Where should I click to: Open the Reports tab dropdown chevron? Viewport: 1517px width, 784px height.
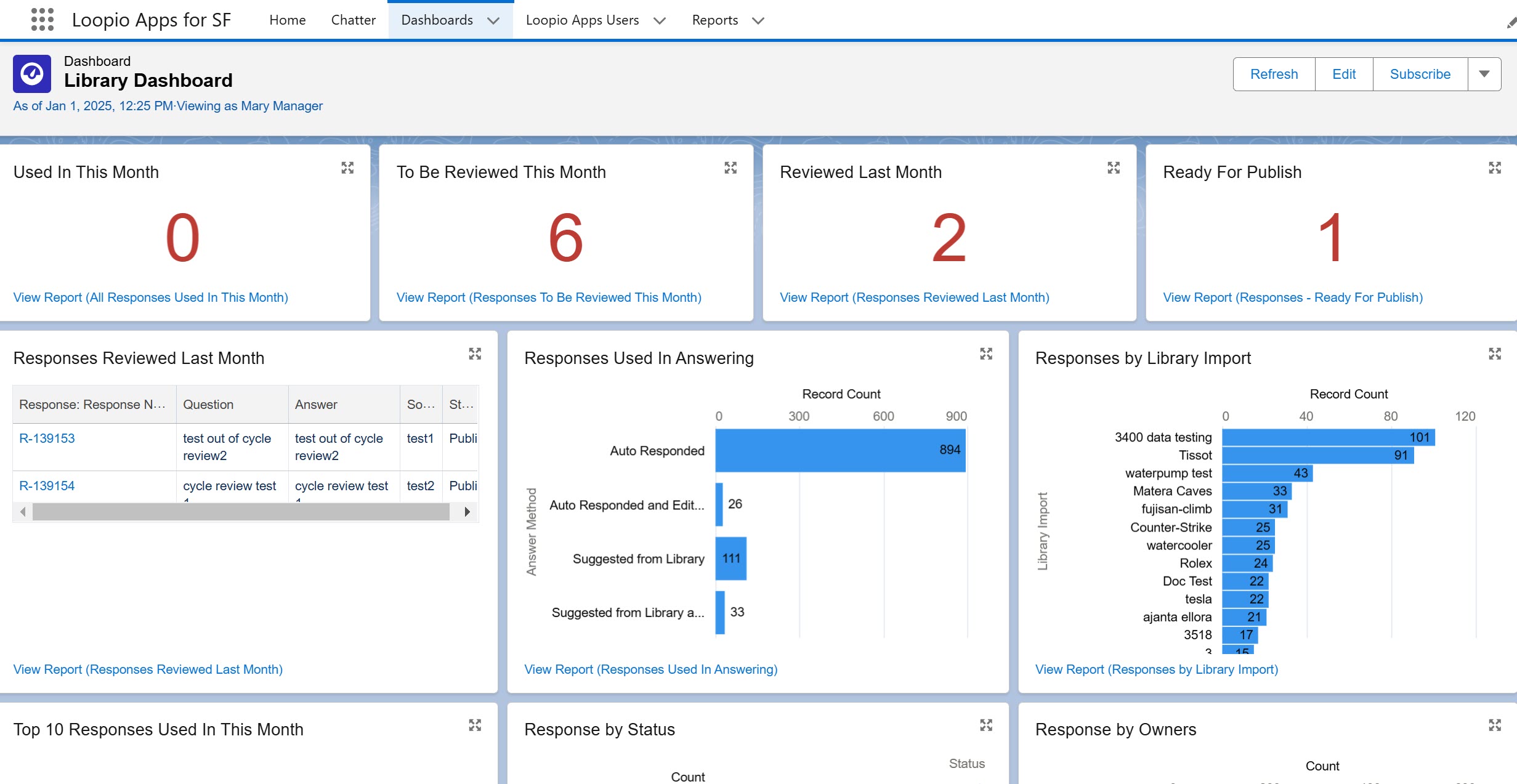758,20
